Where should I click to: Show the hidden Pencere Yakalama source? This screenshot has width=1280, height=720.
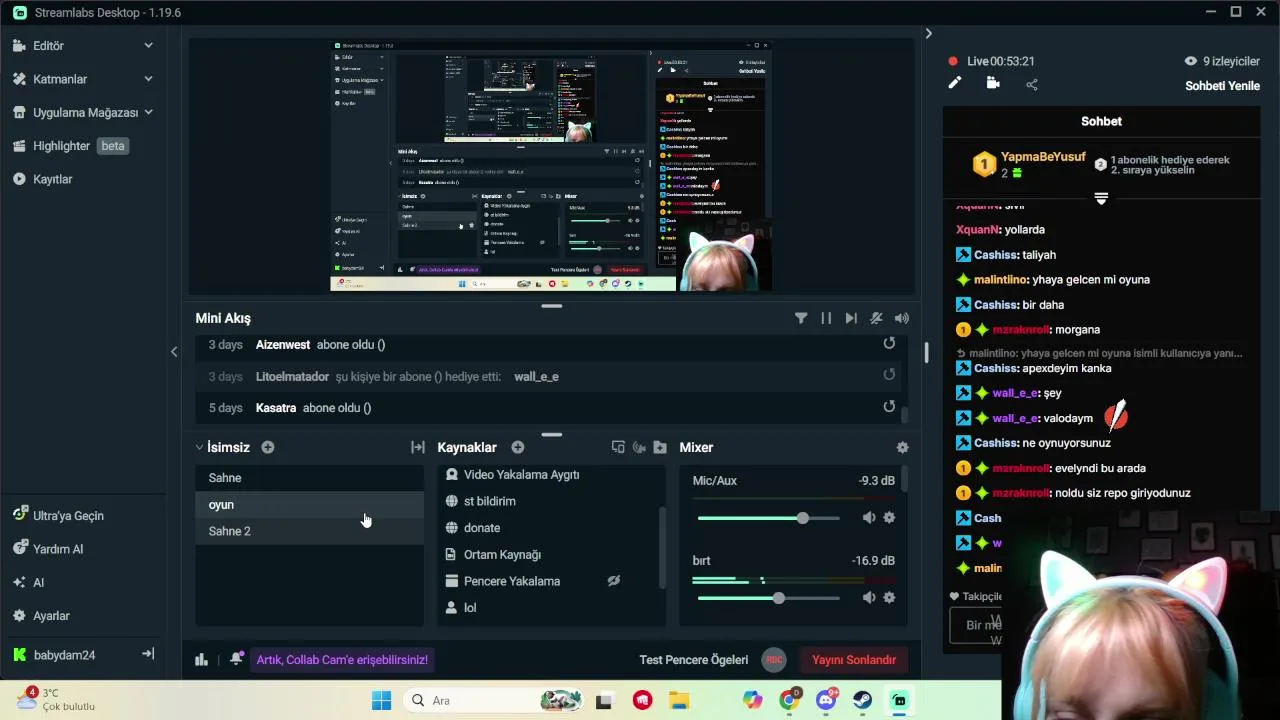(x=614, y=581)
